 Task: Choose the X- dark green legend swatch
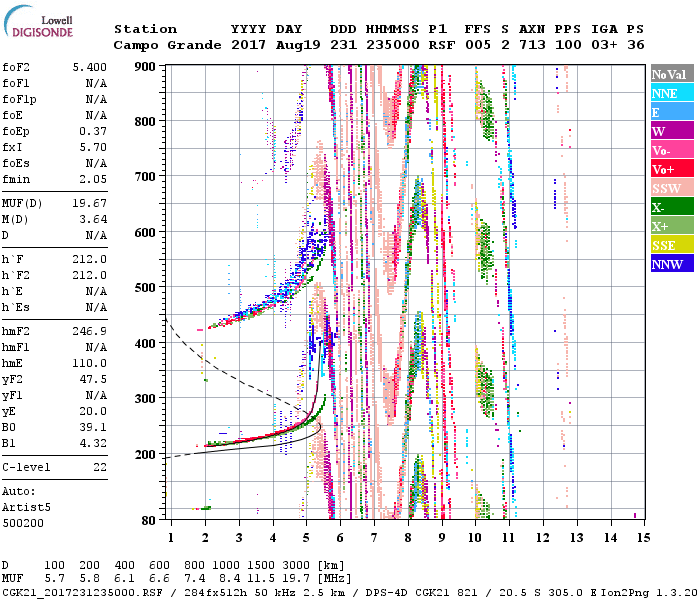click(x=672, y=207)
